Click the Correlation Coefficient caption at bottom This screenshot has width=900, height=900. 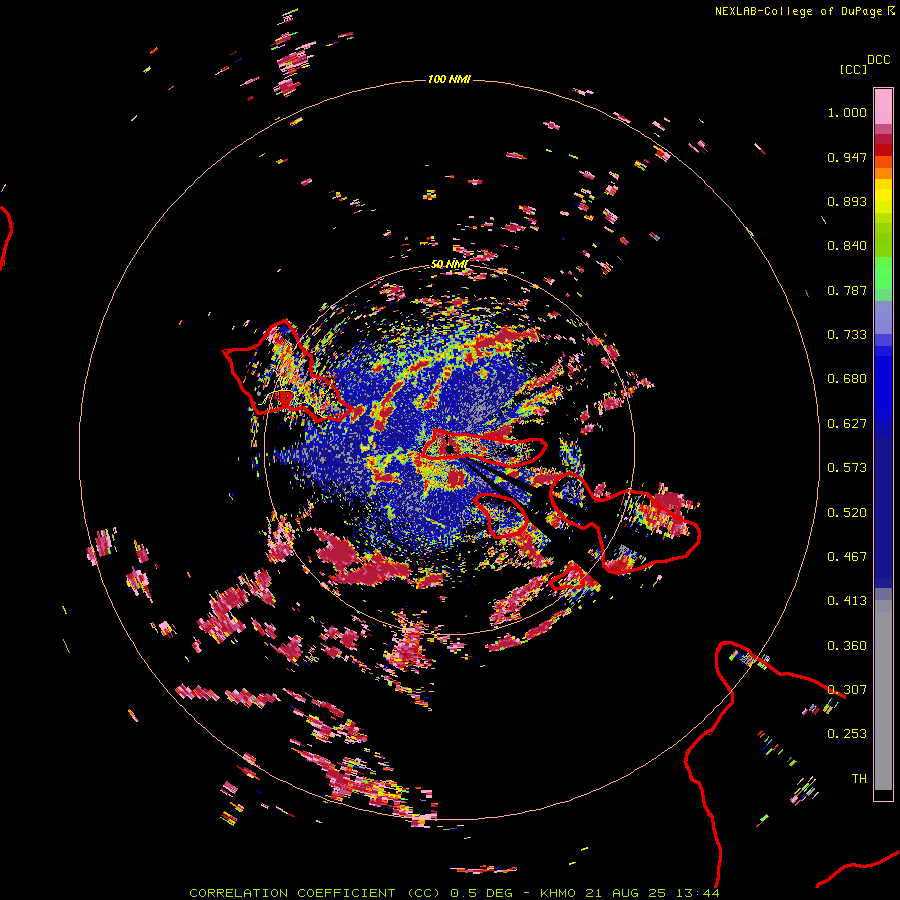[x=454, y=893]
